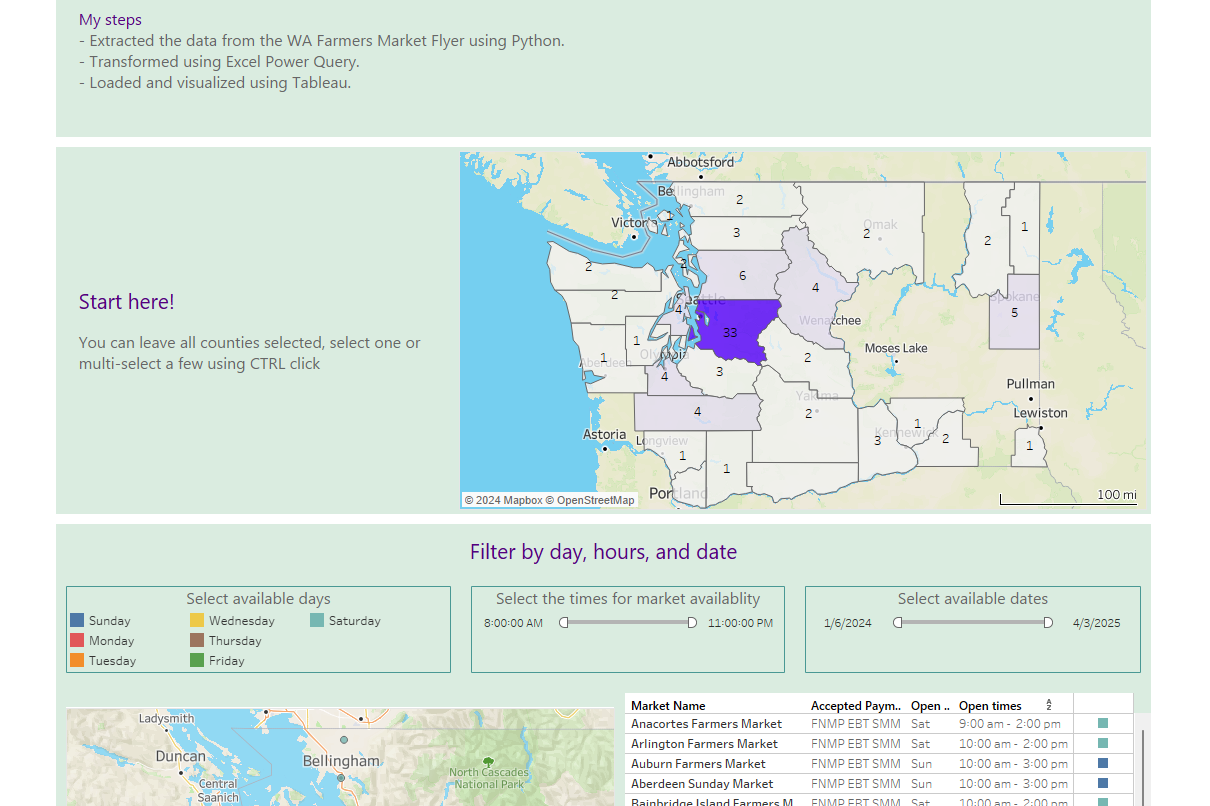1210x806 pixels.
Task: Toggle the Tuesday day filter
Action: [x=77, y=661]
